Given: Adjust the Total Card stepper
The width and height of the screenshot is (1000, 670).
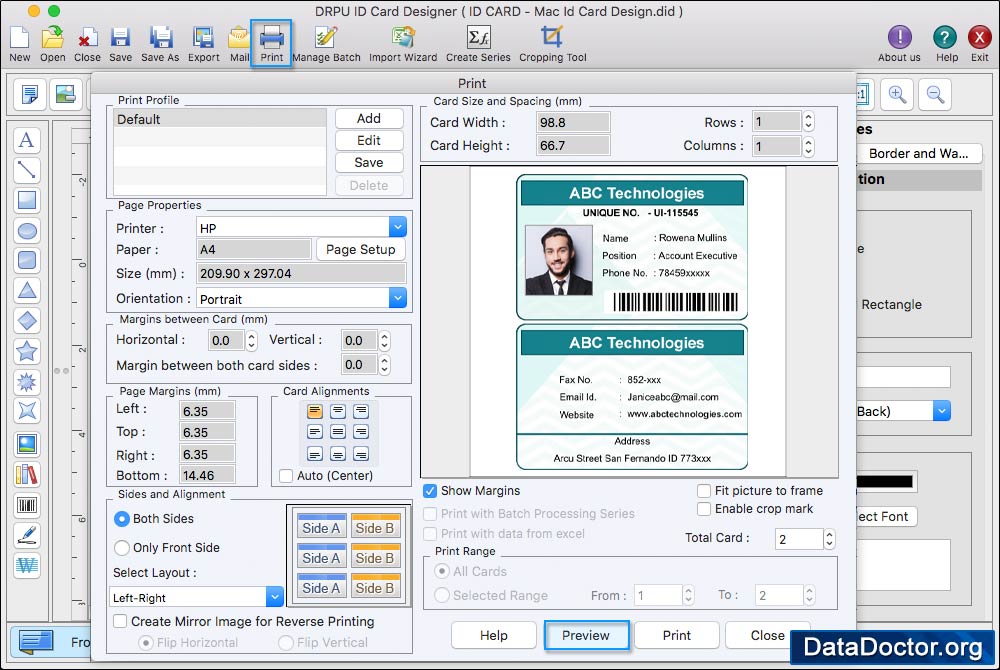Looking at the screenshot, I should (829, 539).
